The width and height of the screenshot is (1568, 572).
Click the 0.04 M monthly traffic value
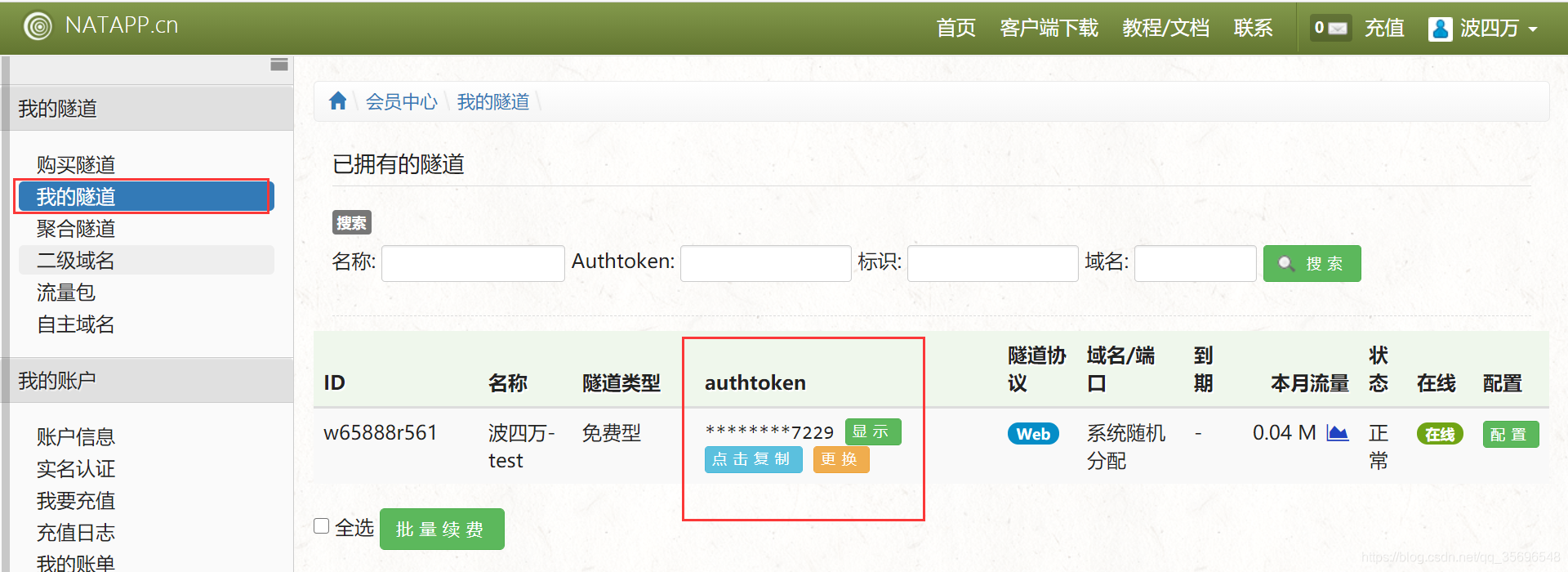click(1284, 432)
